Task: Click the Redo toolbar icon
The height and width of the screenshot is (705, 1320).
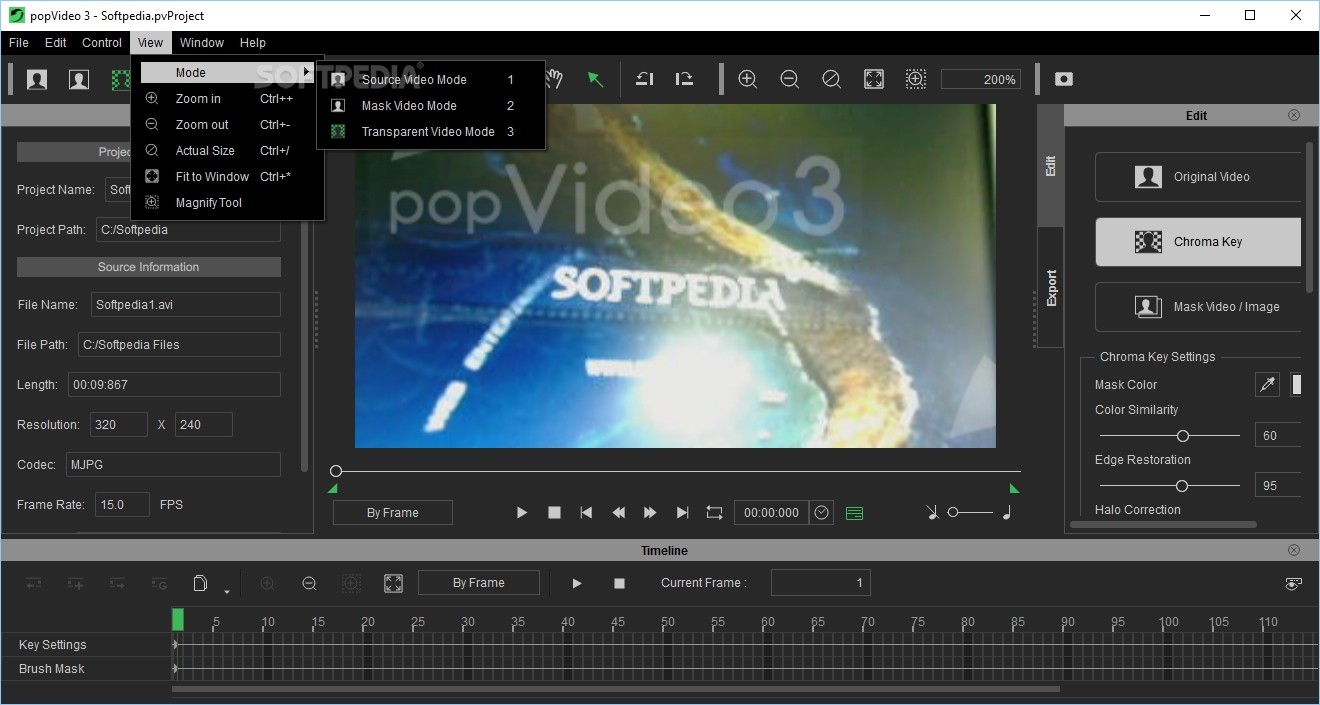Action: (684, 79)
